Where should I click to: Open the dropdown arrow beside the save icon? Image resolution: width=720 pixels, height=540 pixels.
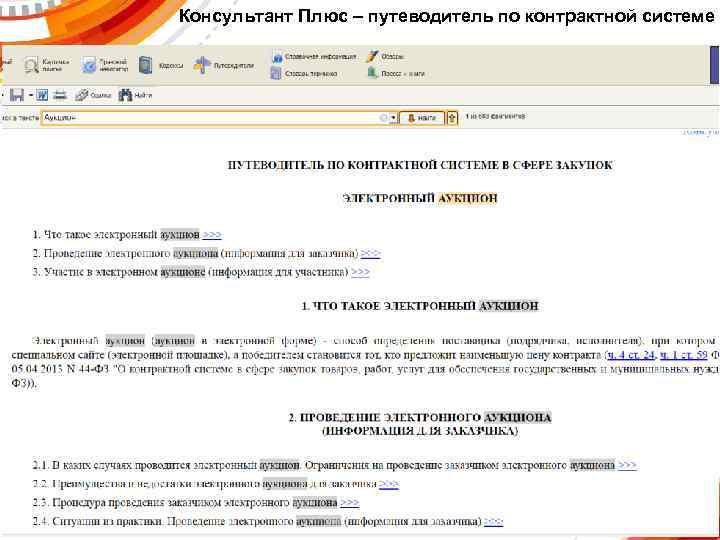tap(31, 96)
